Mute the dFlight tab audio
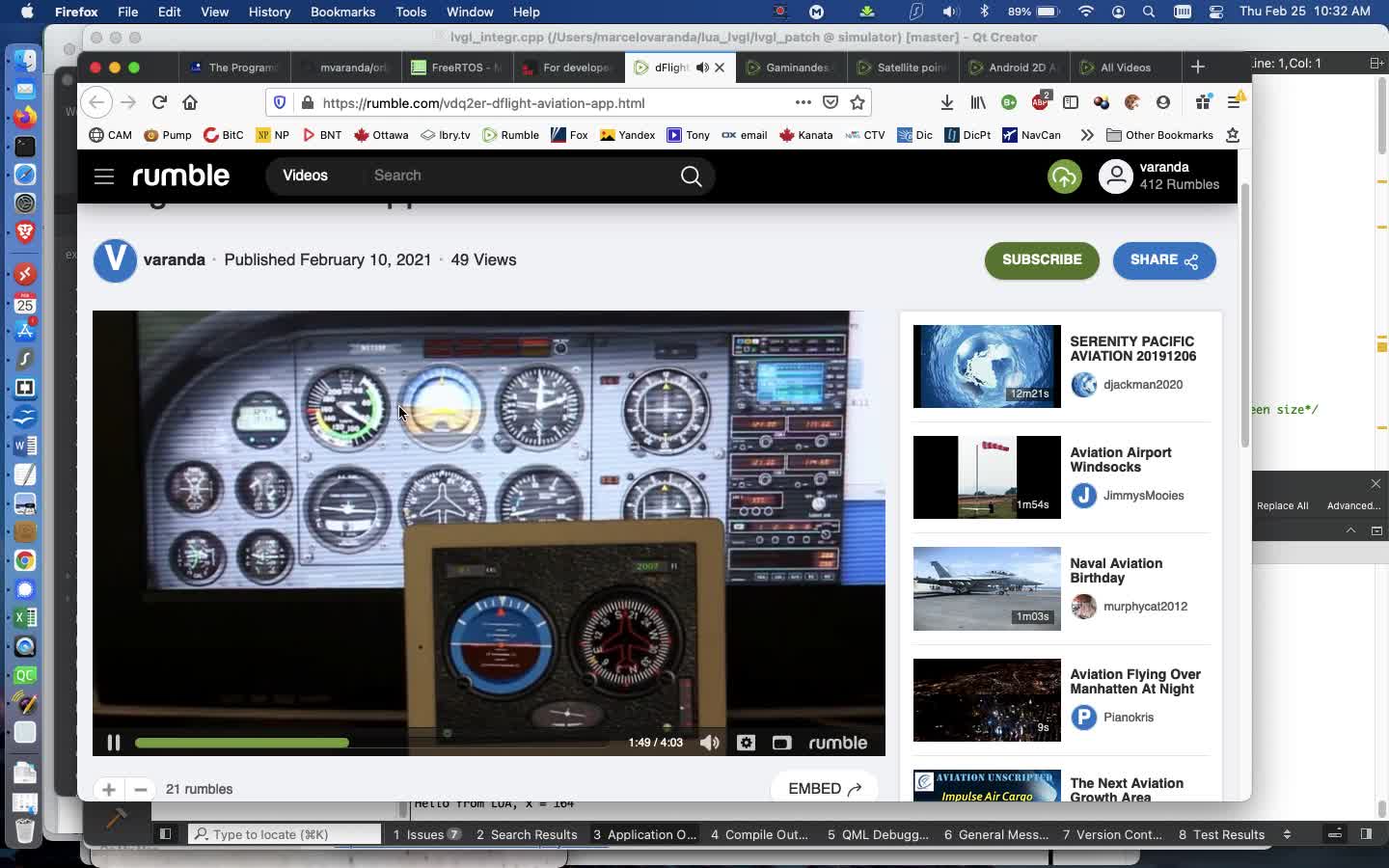This screenshot has width=1389, height=868. [702, 68]
